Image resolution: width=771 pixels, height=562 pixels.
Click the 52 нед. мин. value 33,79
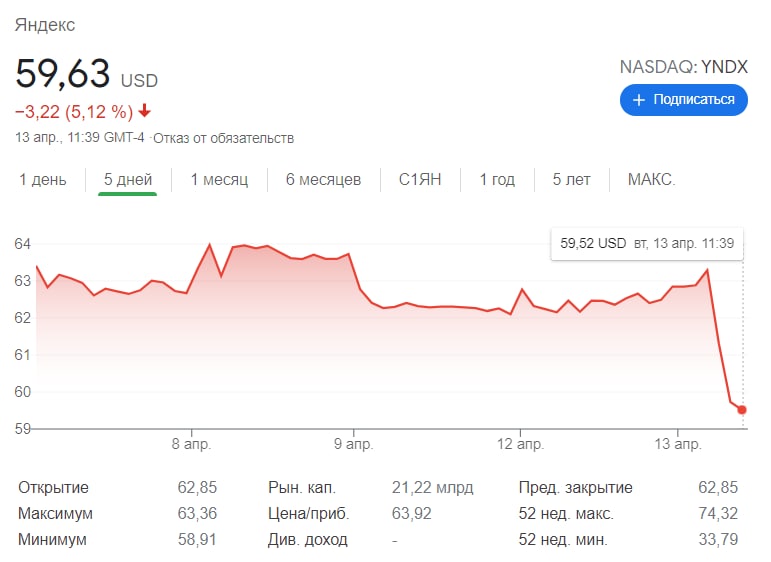pos(718,539)
